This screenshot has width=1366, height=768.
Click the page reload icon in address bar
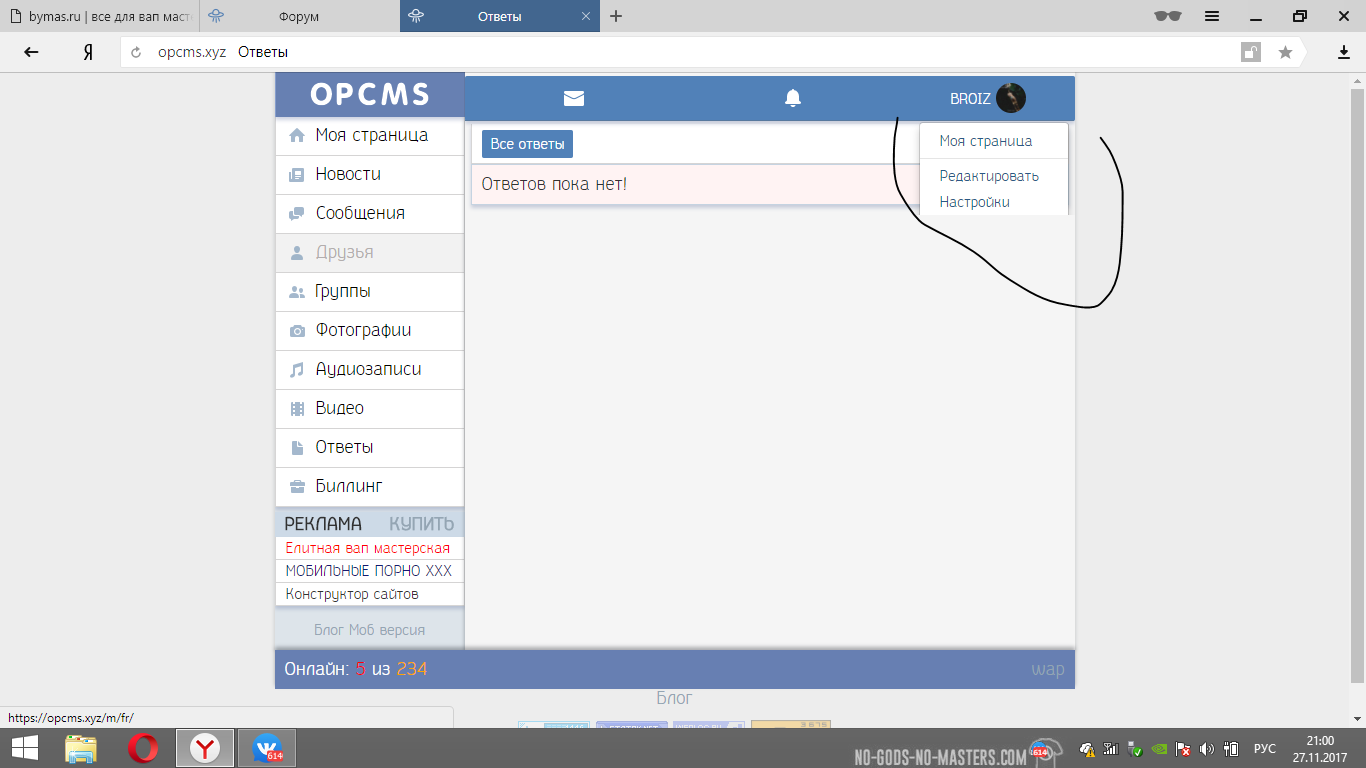click(x=137, y=52)
